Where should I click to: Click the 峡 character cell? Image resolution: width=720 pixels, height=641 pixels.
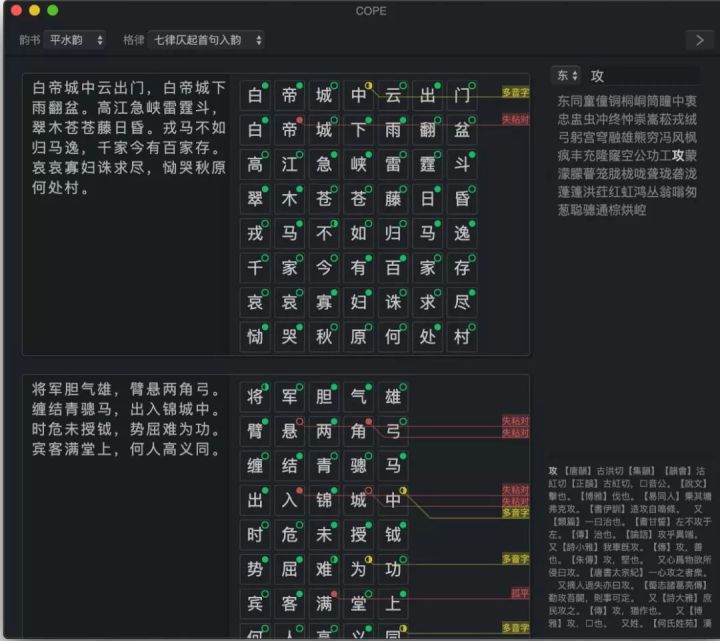[x=359, y=164]
